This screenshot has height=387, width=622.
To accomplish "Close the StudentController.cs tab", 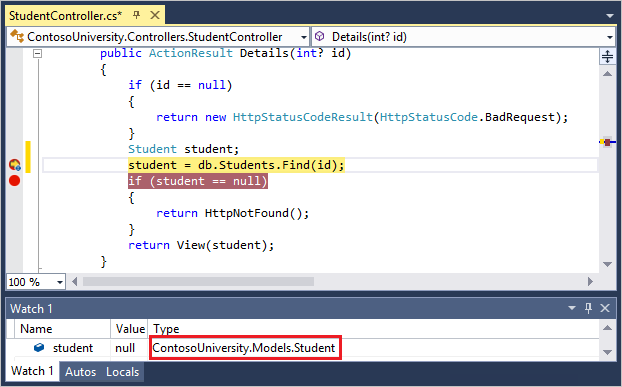I will 155,15.
